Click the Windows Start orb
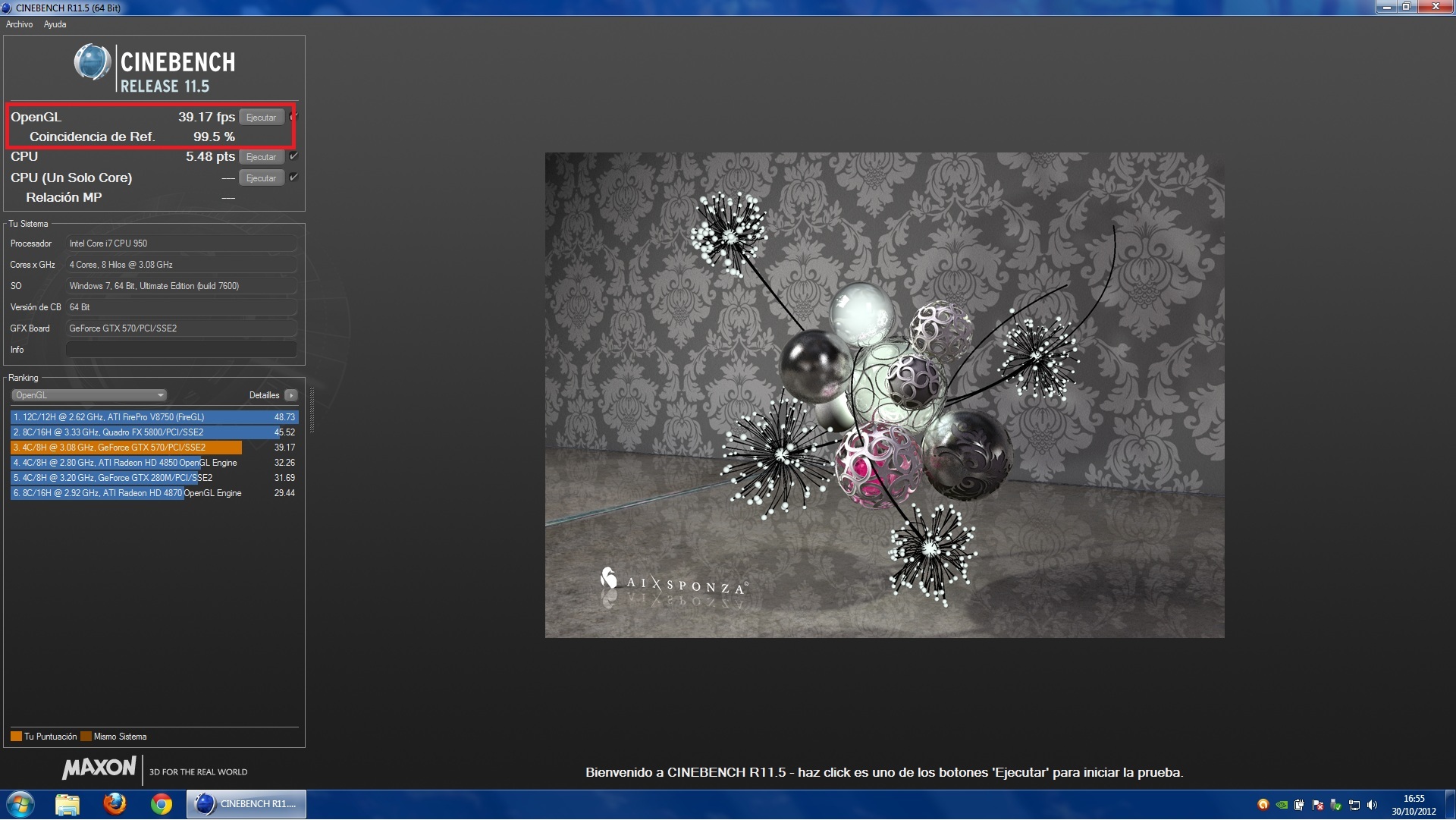Viewport: 1456px width, 820px height. pyautogui.click(x=20, y=803)
